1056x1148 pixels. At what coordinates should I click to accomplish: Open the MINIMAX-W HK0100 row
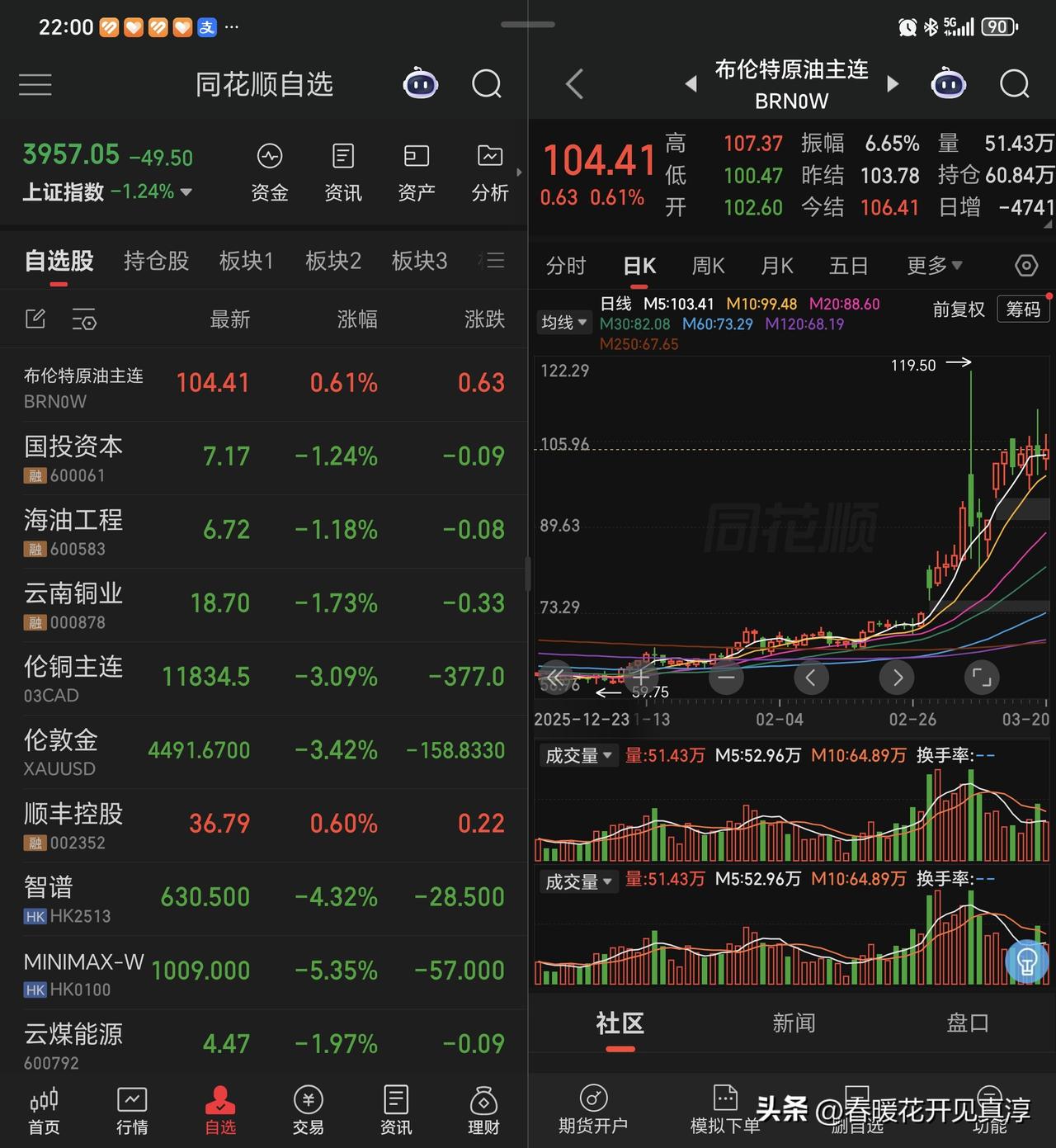[x=264, y=972]
